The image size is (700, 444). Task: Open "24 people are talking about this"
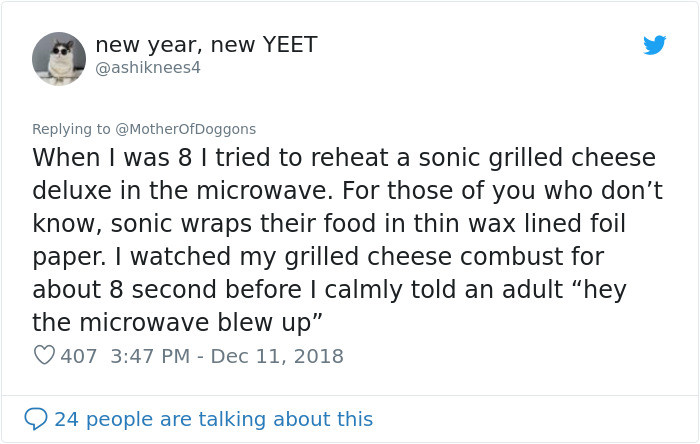click(213, 418)
